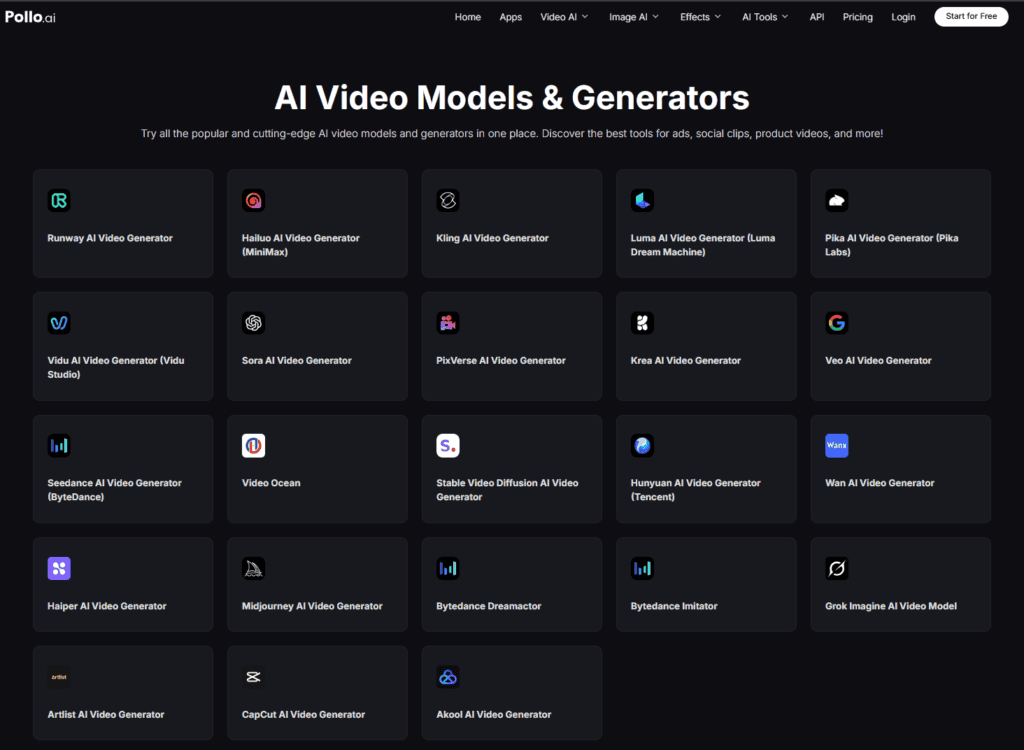Open Haiper AI Video Generator link
The width and height of the screenshot is (1024, 750).
tap(106, 606)
